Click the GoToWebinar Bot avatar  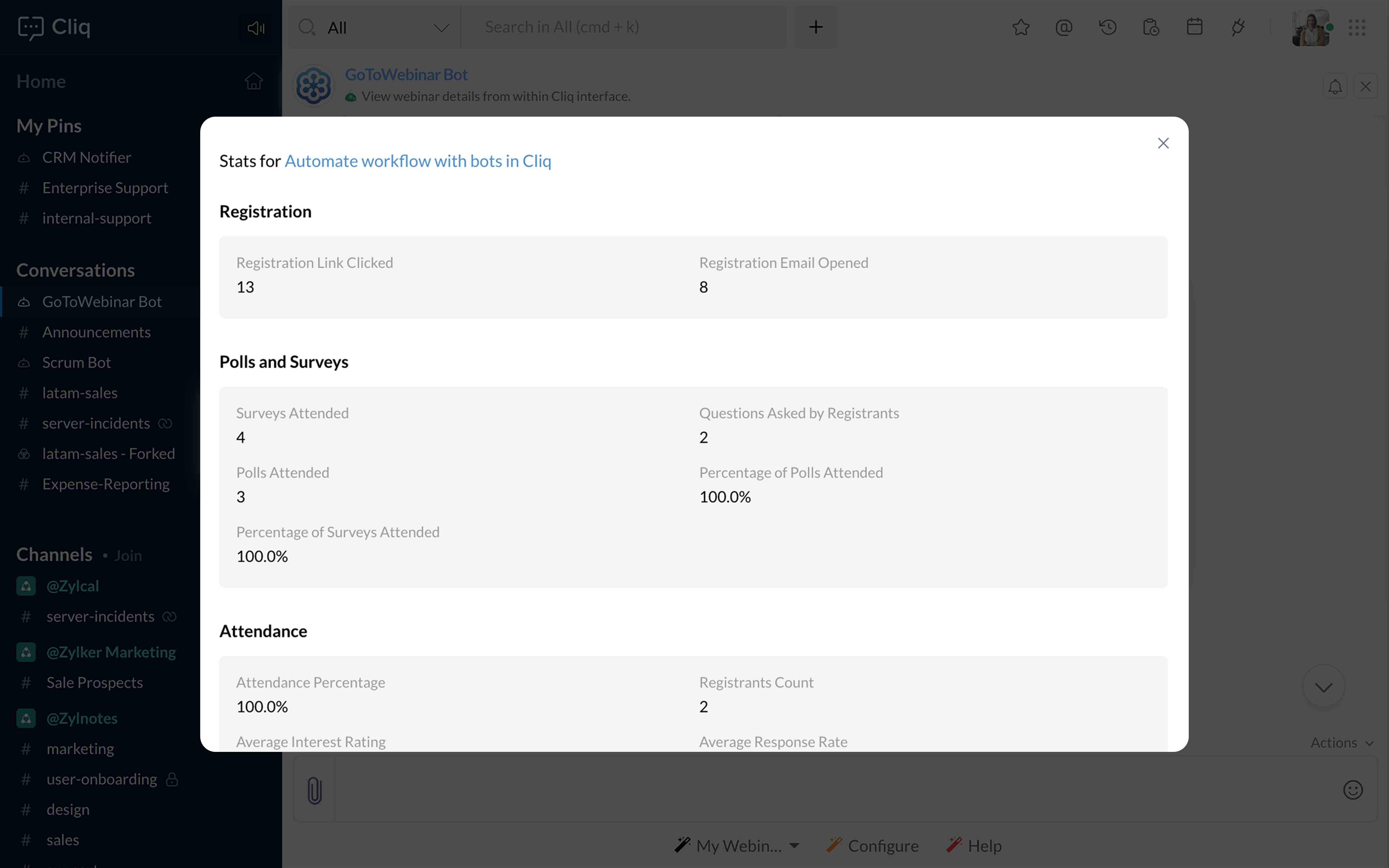[x=313, y=85]
